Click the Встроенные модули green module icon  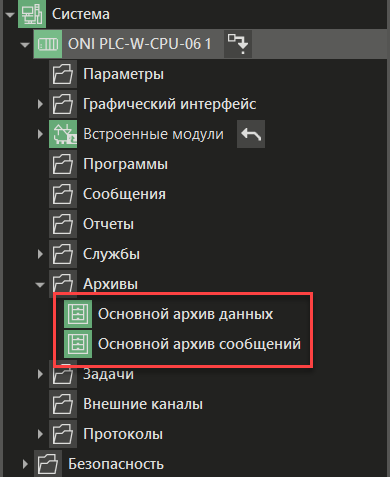click(x=63, y=134)
